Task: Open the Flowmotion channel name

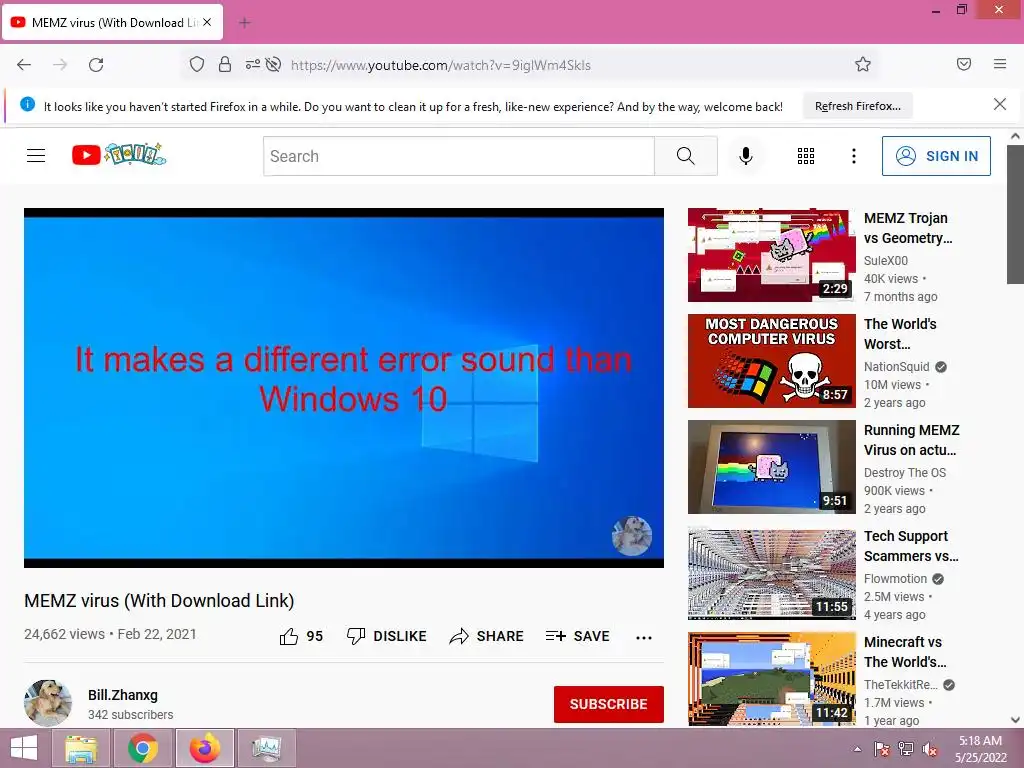Action: point(895,579)
